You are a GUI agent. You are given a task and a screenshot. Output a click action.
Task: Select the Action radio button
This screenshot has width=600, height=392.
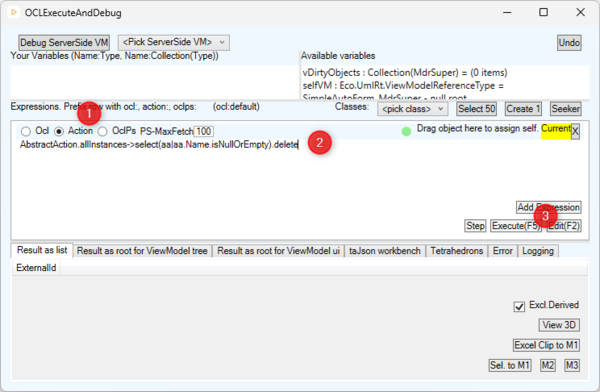point(59,131)
